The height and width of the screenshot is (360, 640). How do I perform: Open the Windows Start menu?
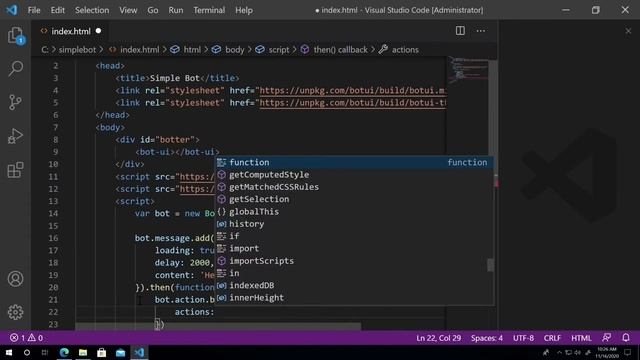point(9,353)
